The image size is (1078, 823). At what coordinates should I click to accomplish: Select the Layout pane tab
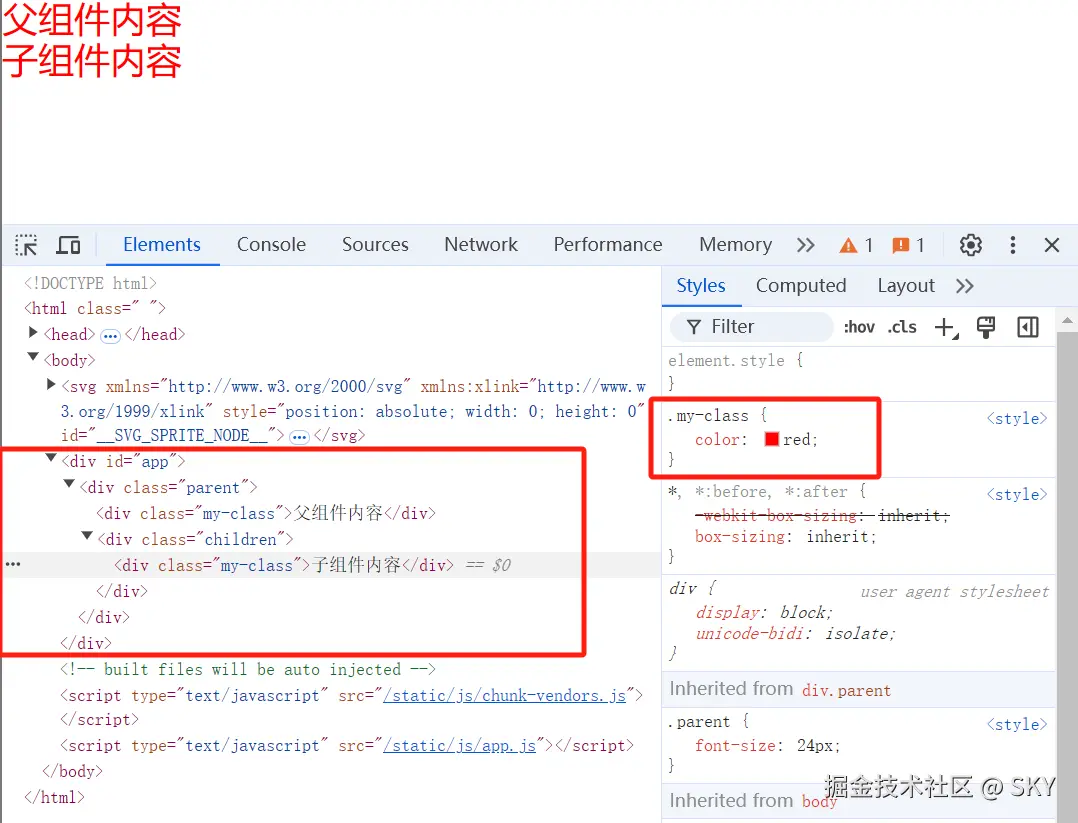[x=906, y=286]
